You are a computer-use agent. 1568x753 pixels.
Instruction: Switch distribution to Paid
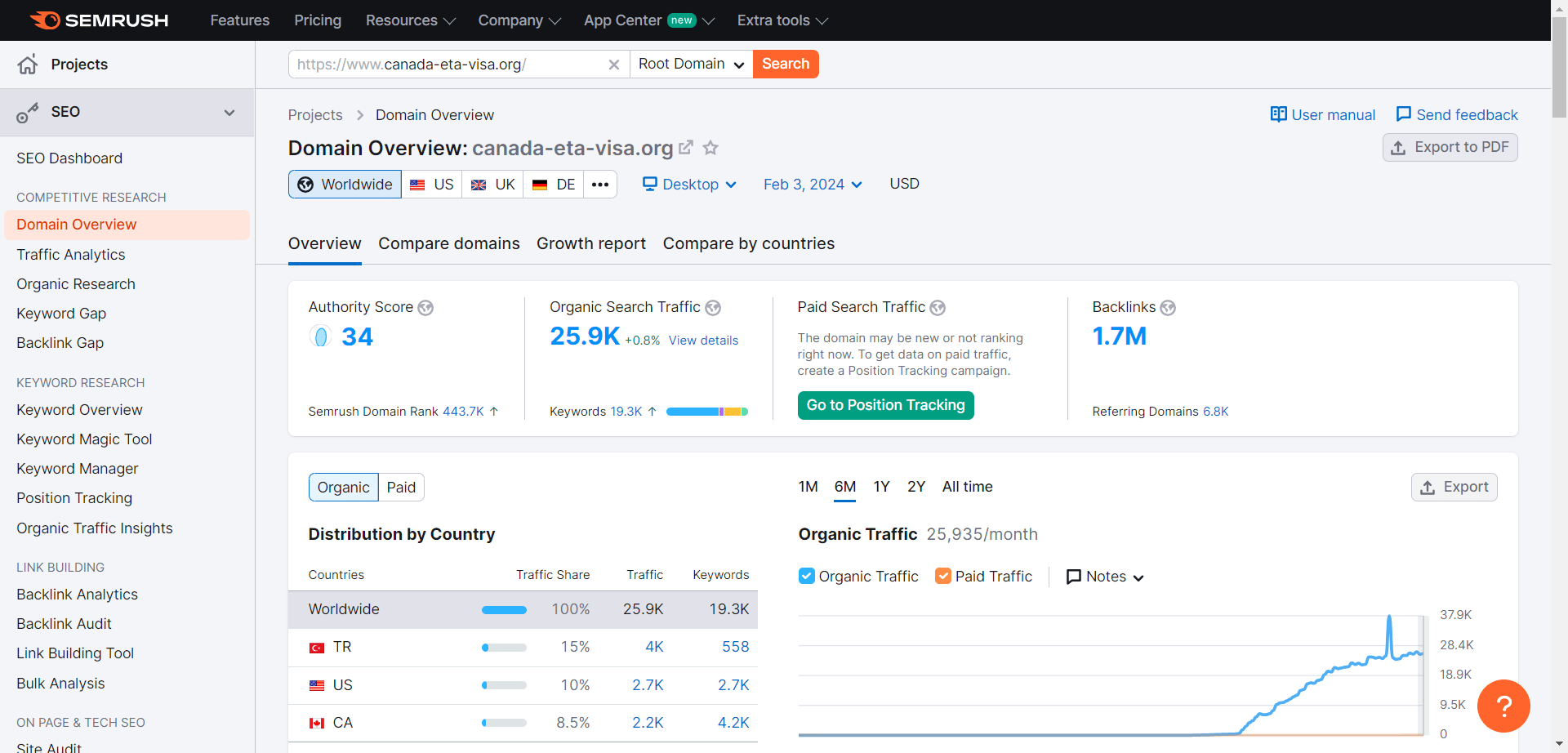pos(401,488)
